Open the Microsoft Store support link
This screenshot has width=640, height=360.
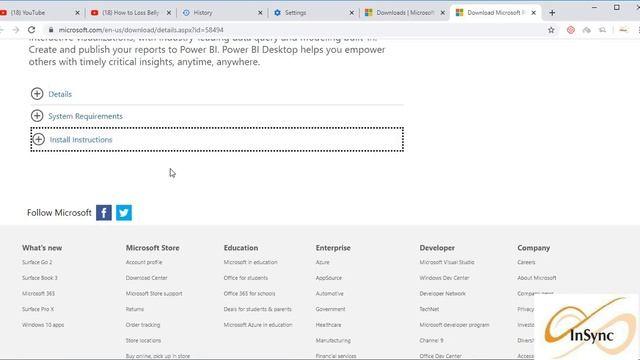pos(154,293)
